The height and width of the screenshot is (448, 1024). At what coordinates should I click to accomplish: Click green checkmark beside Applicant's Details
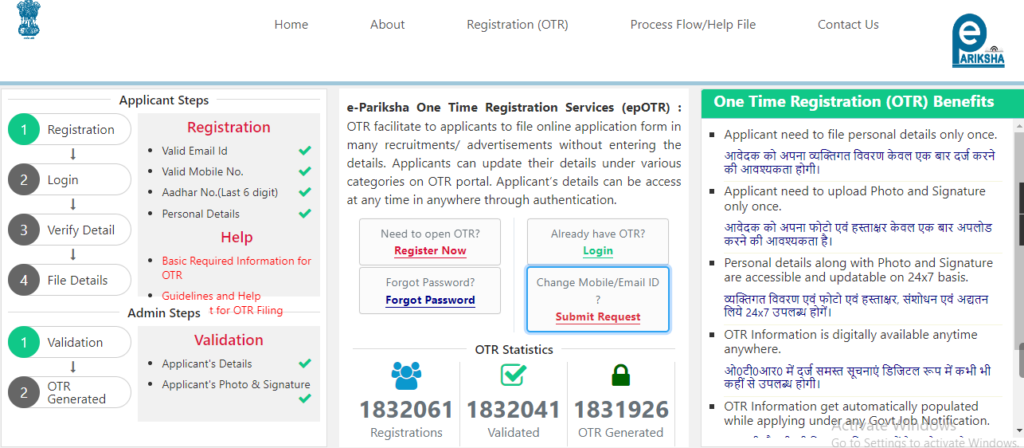click(x=304, y=364)
